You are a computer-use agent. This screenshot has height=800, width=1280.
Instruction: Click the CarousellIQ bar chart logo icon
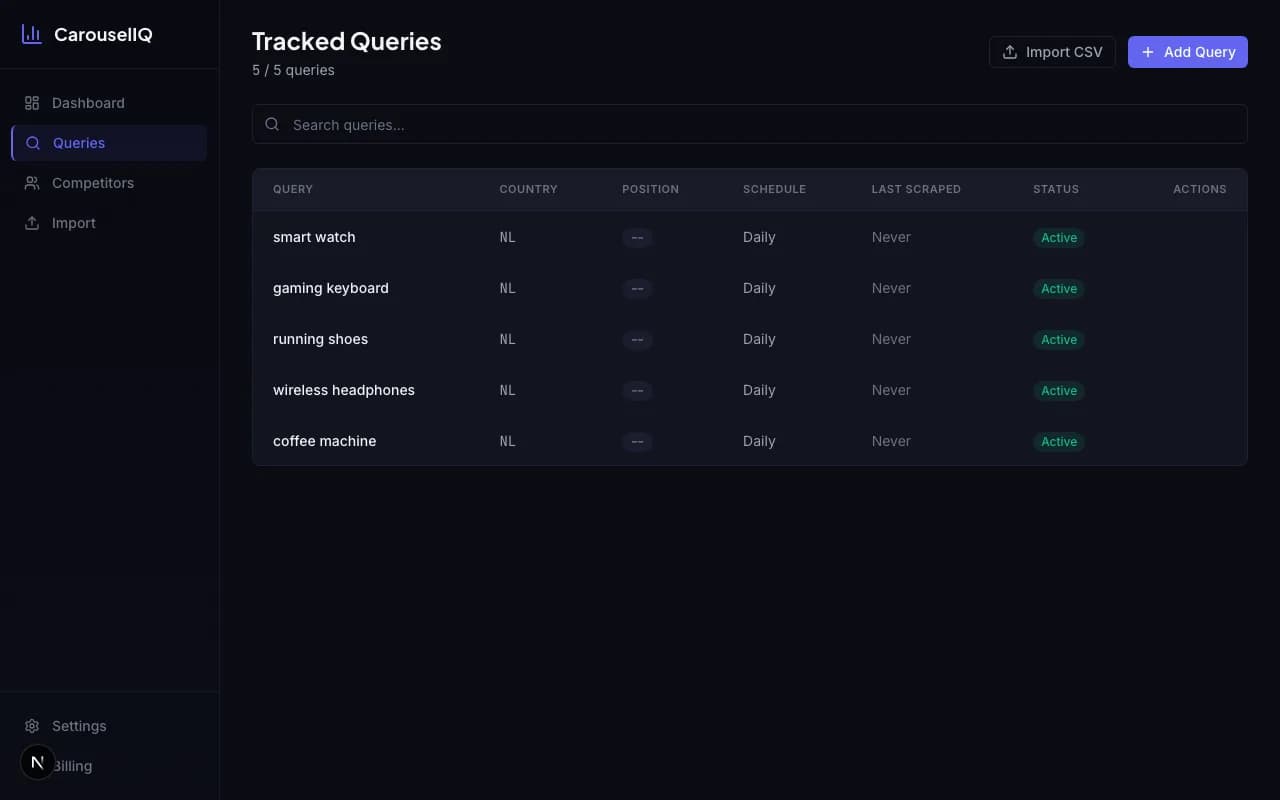tap(31, 33)
